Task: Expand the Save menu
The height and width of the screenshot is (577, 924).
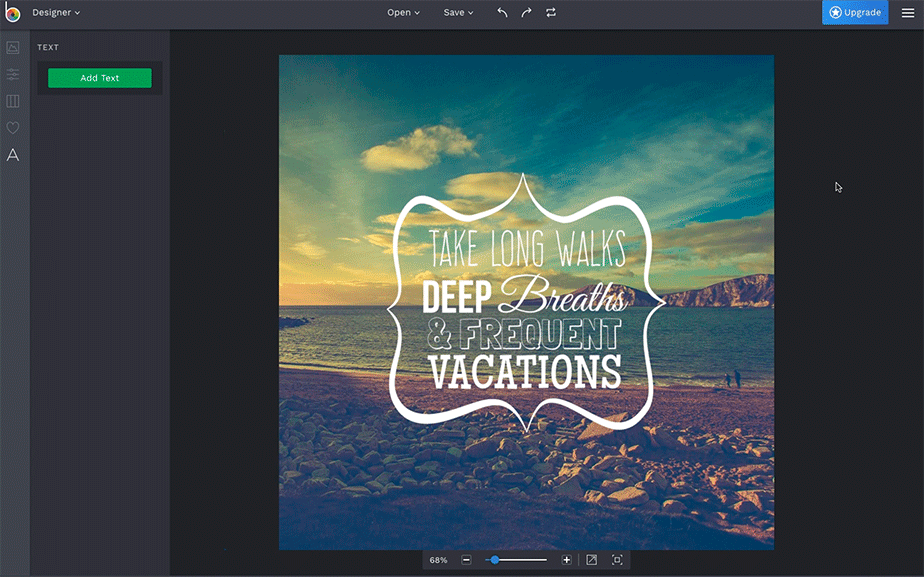Action: pyautogui.click(x=458, y=12)
